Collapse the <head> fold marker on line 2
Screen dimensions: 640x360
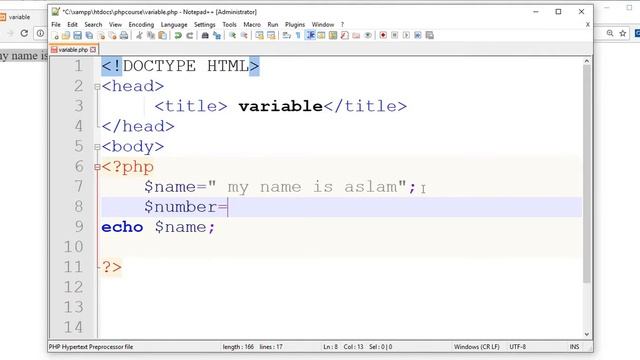click(x=97, y=87)
